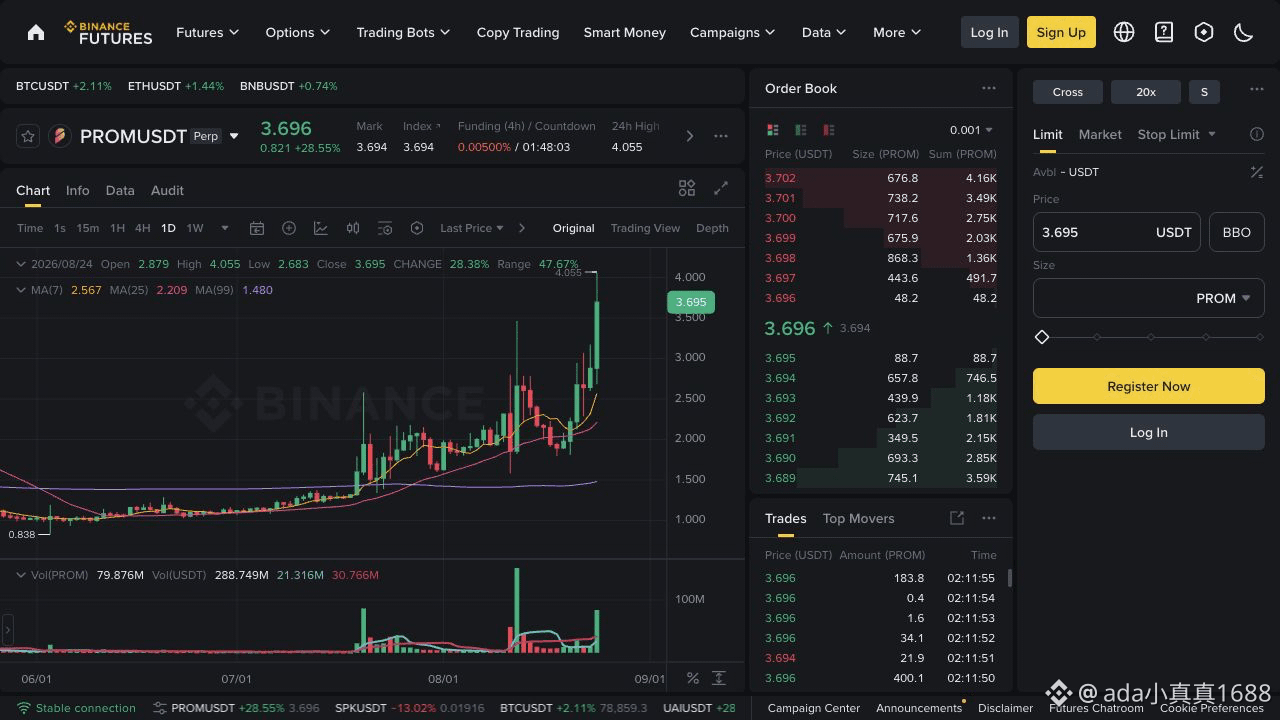Screen dimensions: 1280x720
Task: Switch chart to Trading View
Action: click(645, 228)
